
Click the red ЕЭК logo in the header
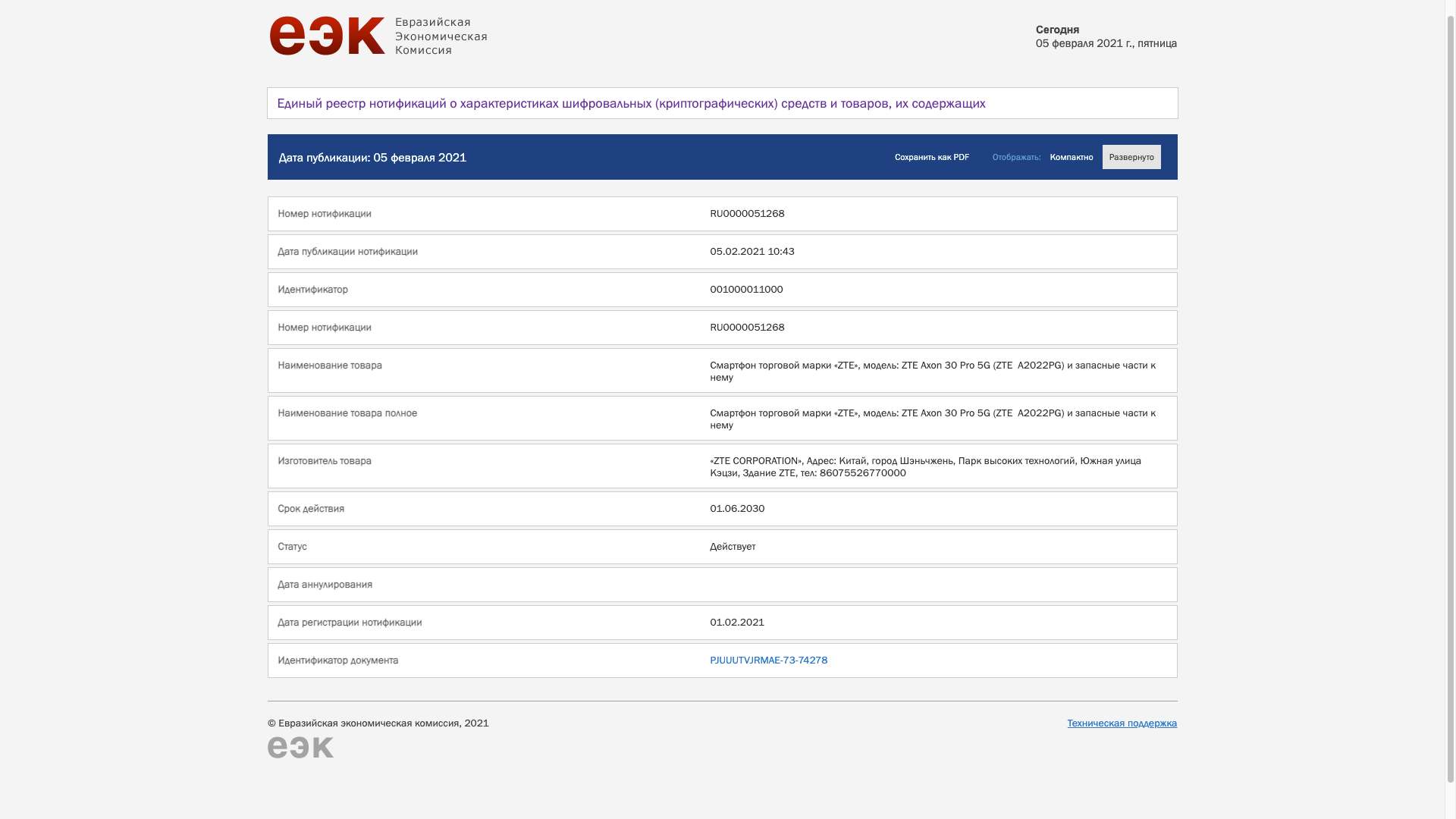(x=327, y=36)
